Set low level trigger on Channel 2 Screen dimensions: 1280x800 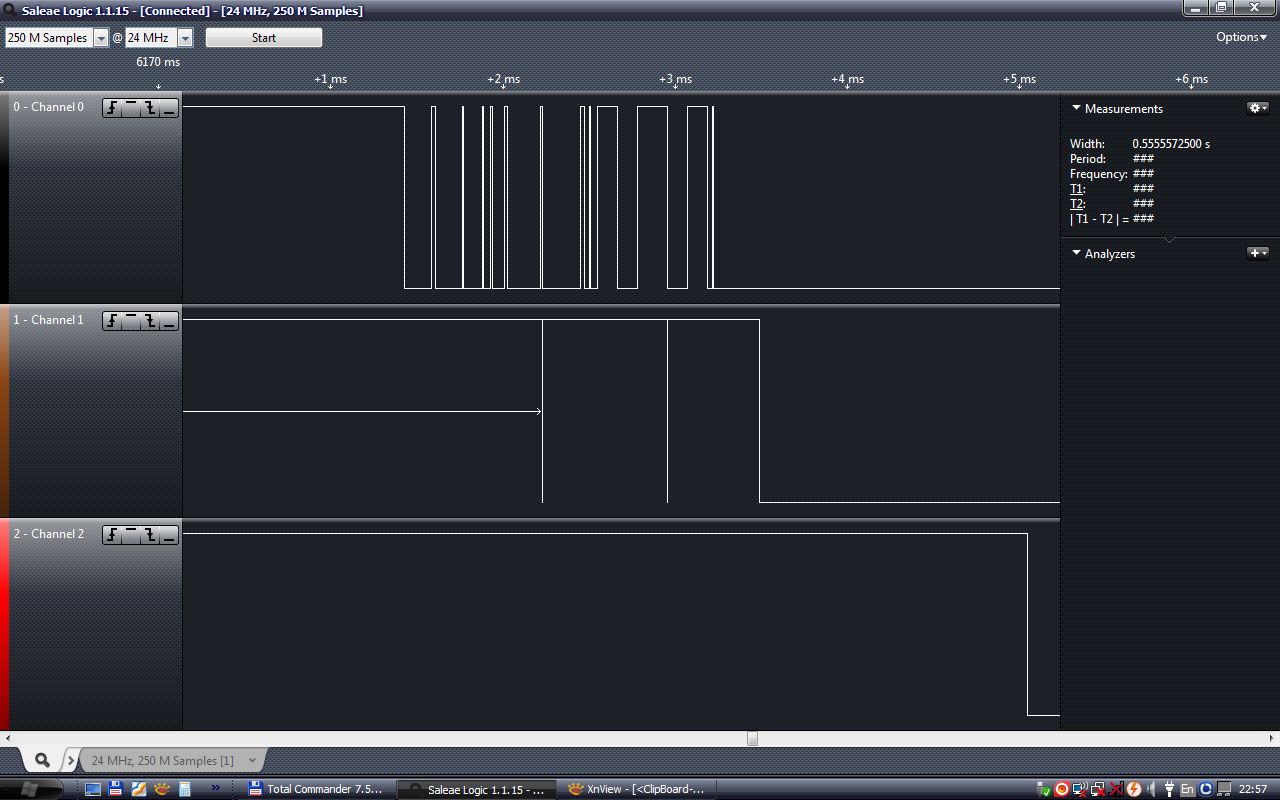click(x=169, y=535)
